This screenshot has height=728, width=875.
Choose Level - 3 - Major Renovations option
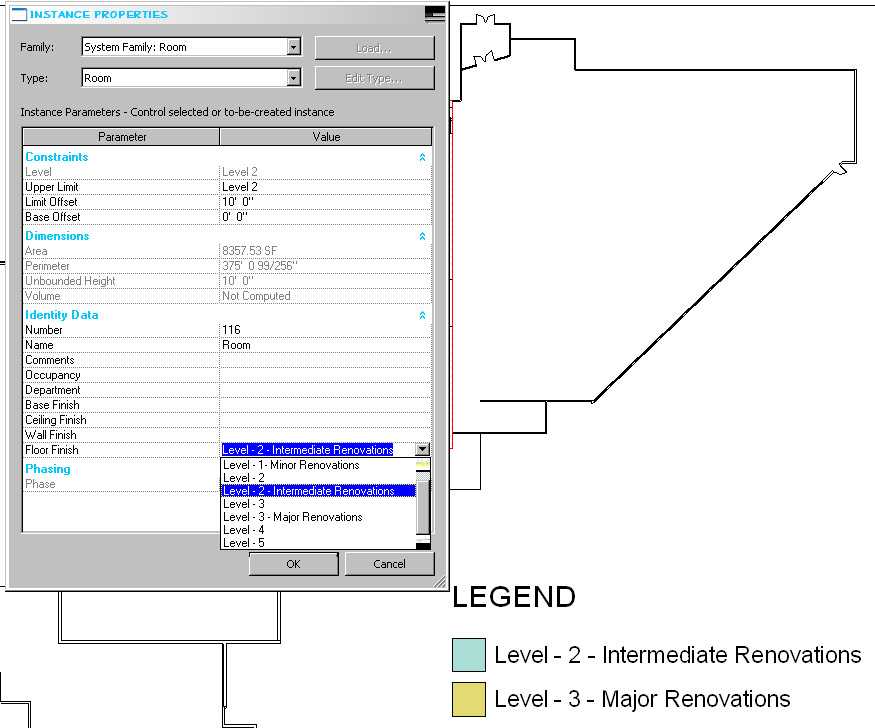tap(293, 517)
